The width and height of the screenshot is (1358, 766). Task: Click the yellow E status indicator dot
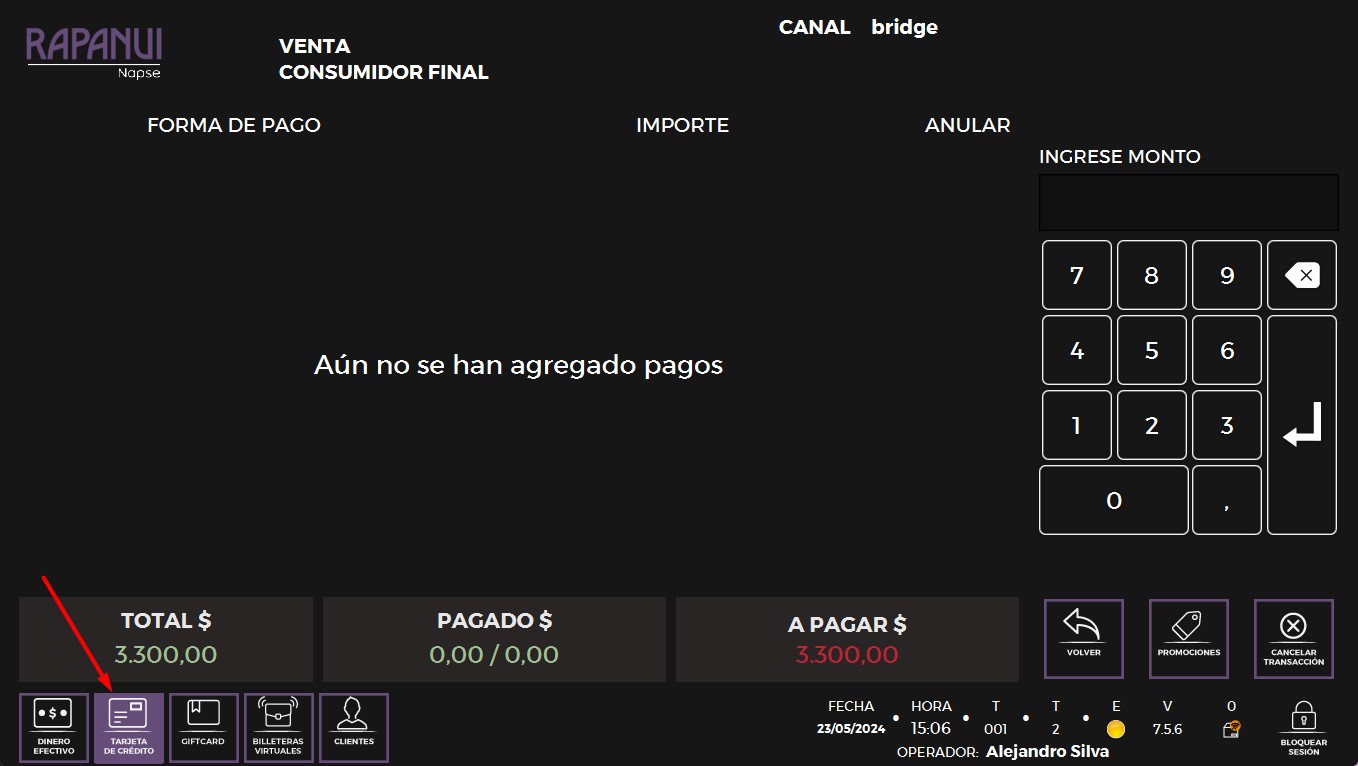pos(1116,730)
